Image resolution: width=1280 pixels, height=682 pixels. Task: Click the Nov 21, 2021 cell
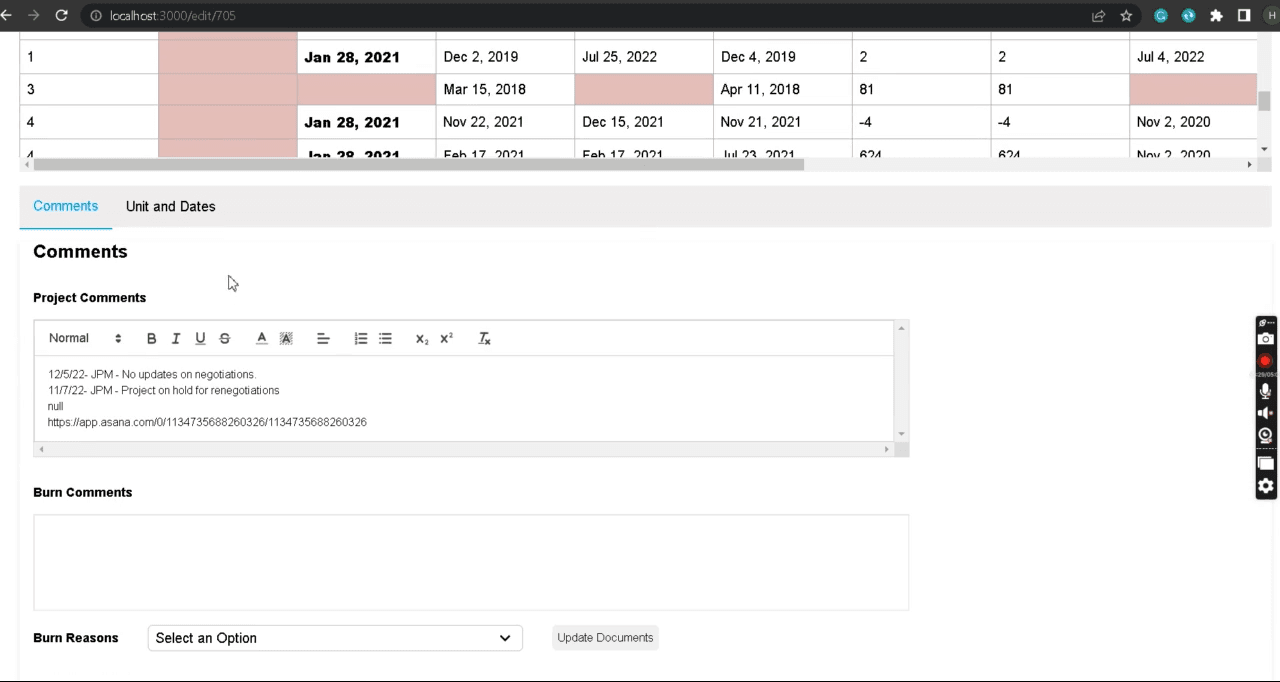pos(782,122)
